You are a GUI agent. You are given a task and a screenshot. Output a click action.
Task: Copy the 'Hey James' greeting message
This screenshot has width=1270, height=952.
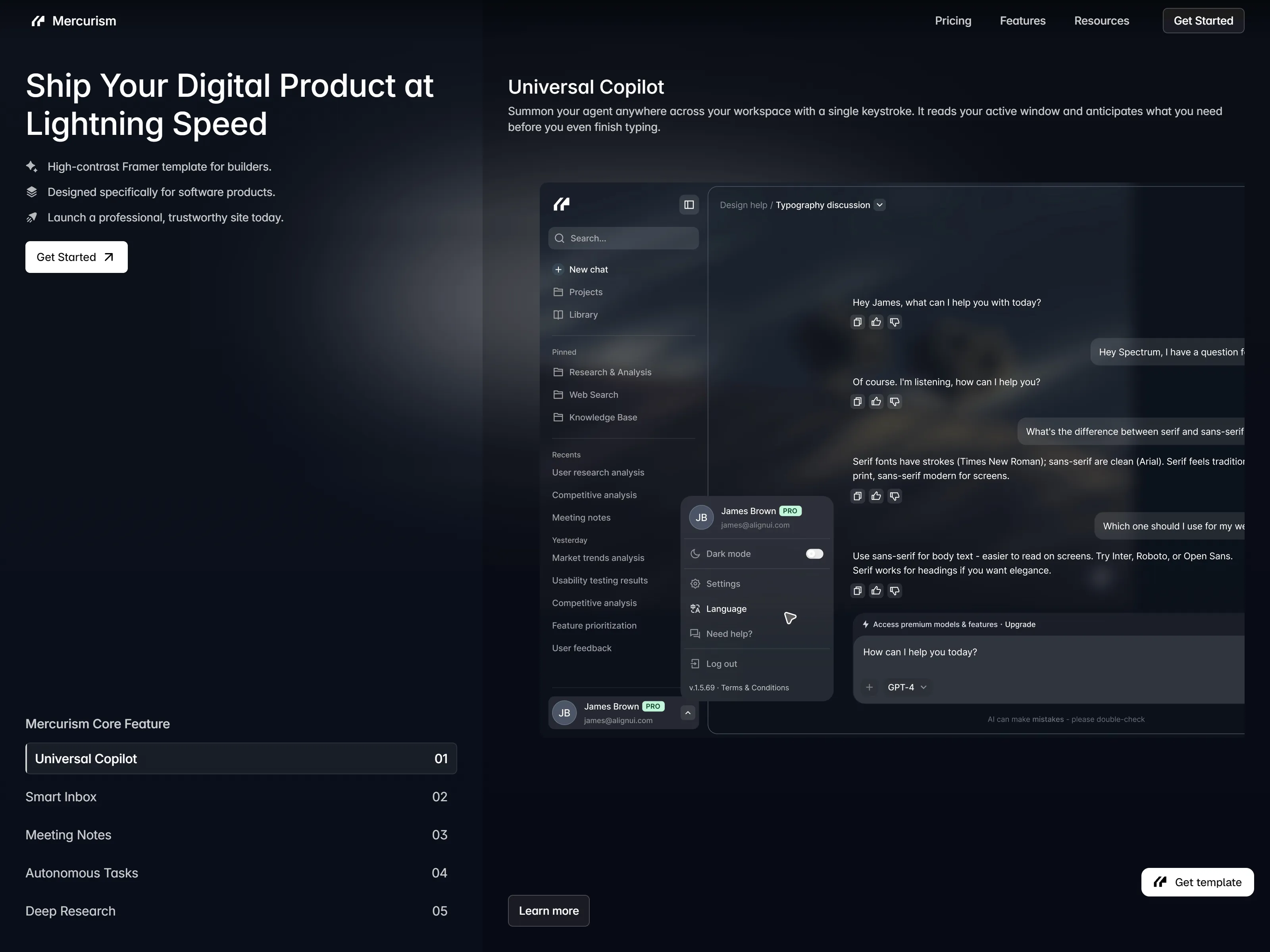[857, 322]
